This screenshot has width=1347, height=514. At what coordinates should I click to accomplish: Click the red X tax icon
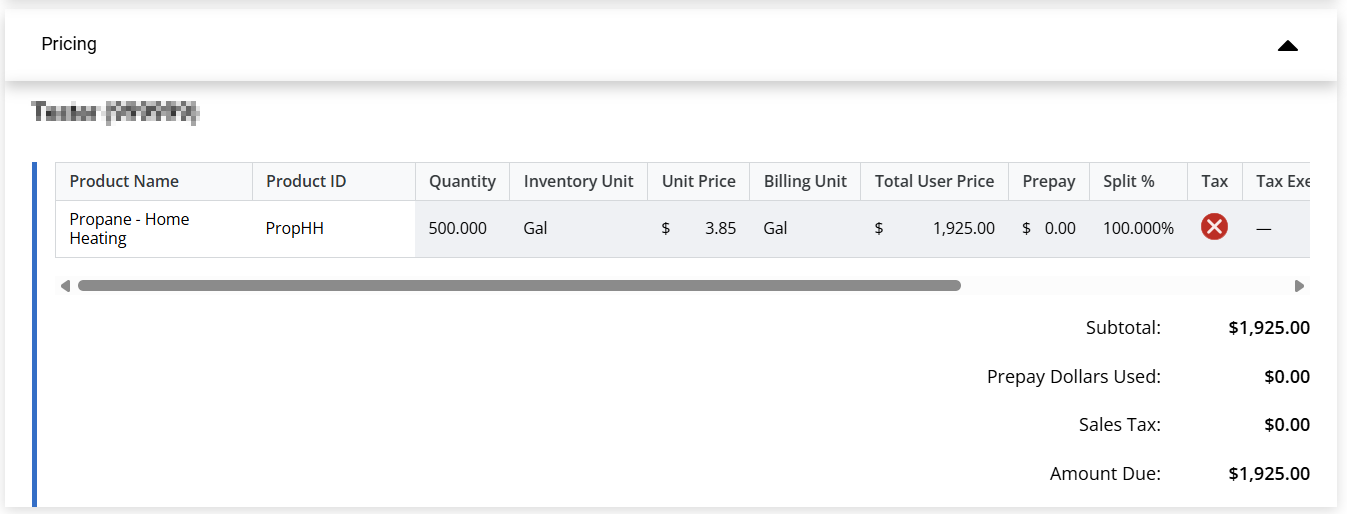pos(1214,228)
